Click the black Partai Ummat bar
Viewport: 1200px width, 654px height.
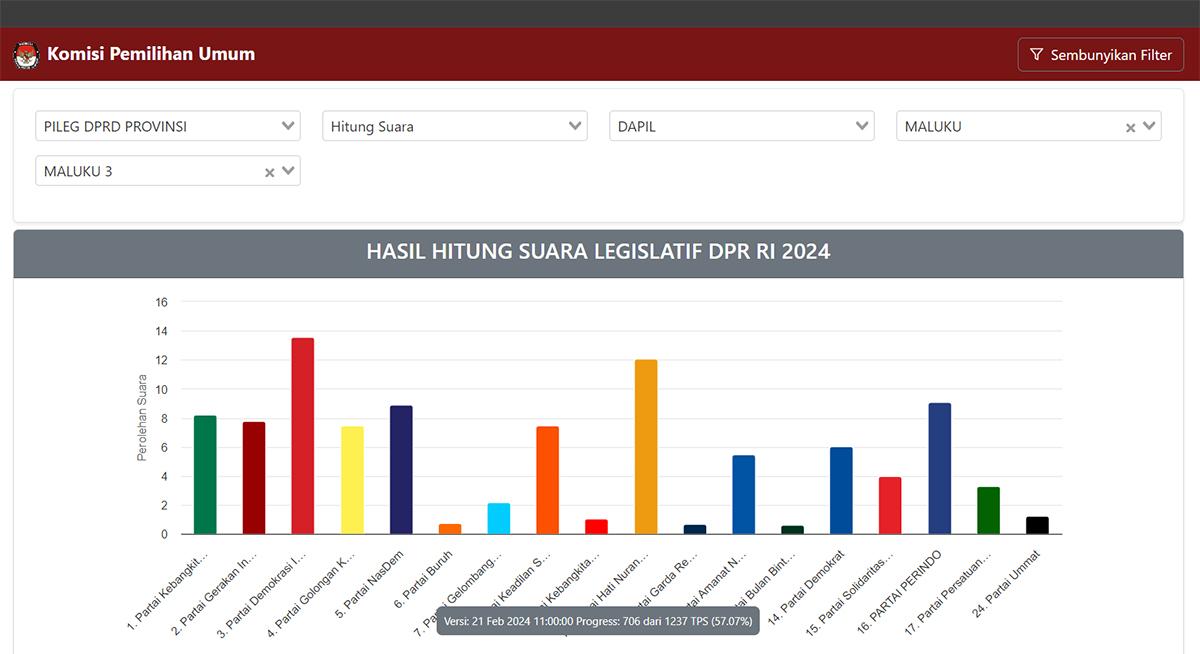[x=1037, y=525]
